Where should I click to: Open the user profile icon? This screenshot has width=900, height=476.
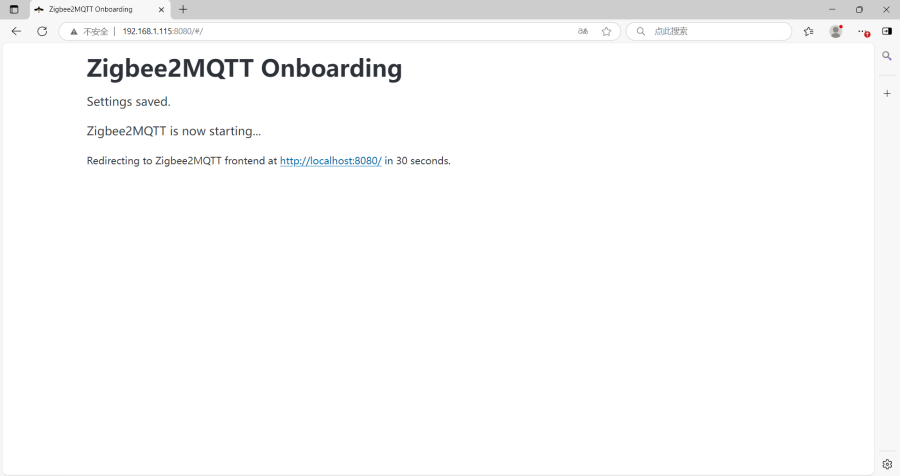(x=836, y=32)
